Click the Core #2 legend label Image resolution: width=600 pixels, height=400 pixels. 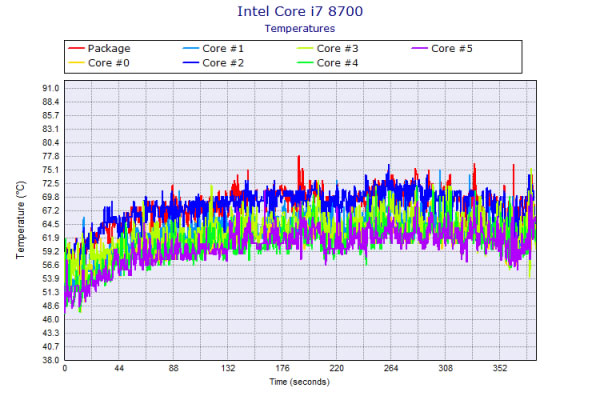223,63
